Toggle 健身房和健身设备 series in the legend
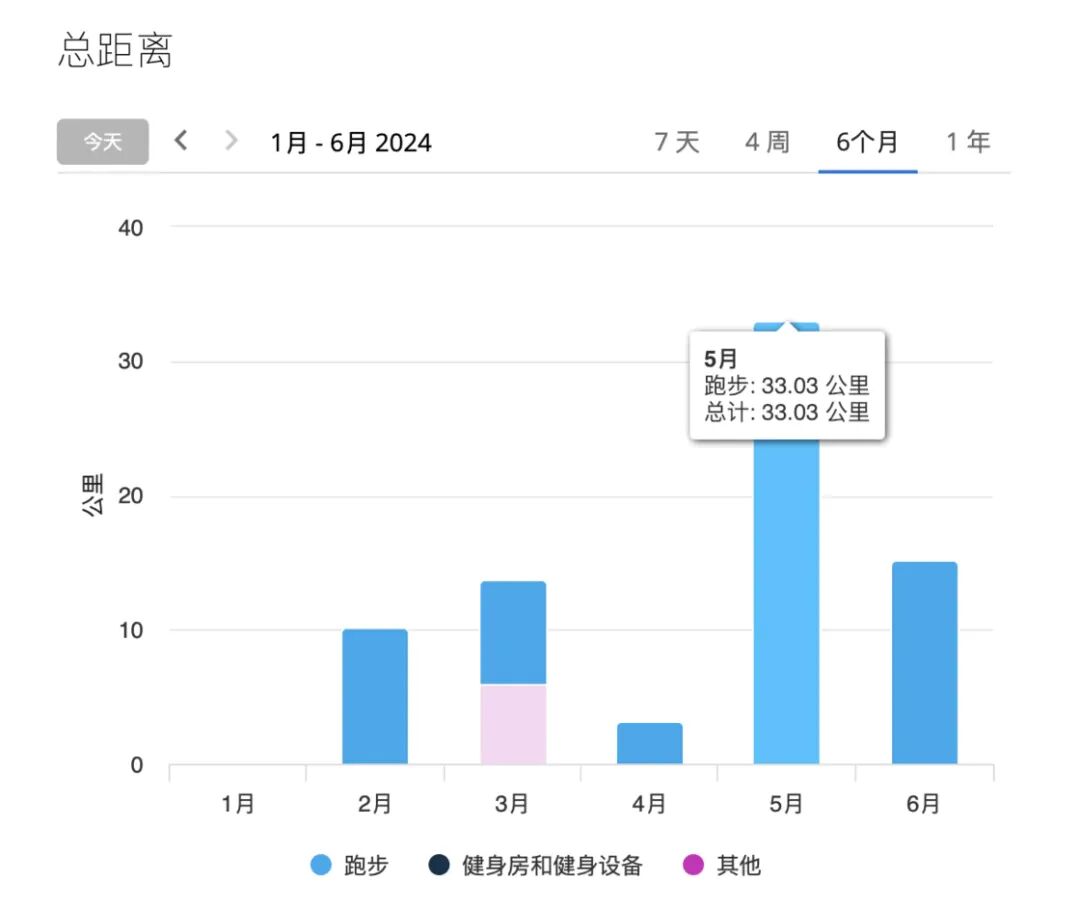This screenshot has width=1080, height=909. tap(535, 865)
